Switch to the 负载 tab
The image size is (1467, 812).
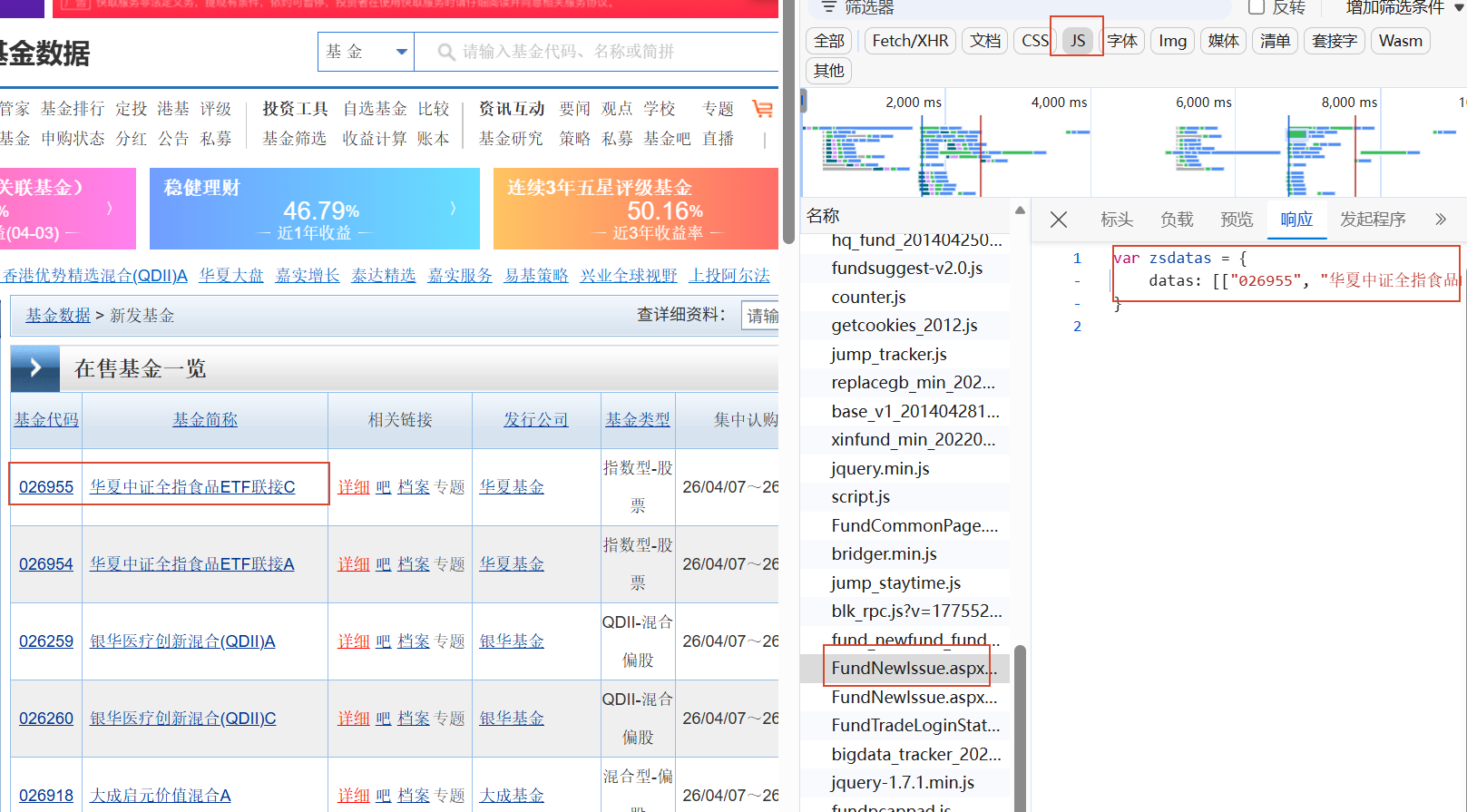pos(1177,220)
